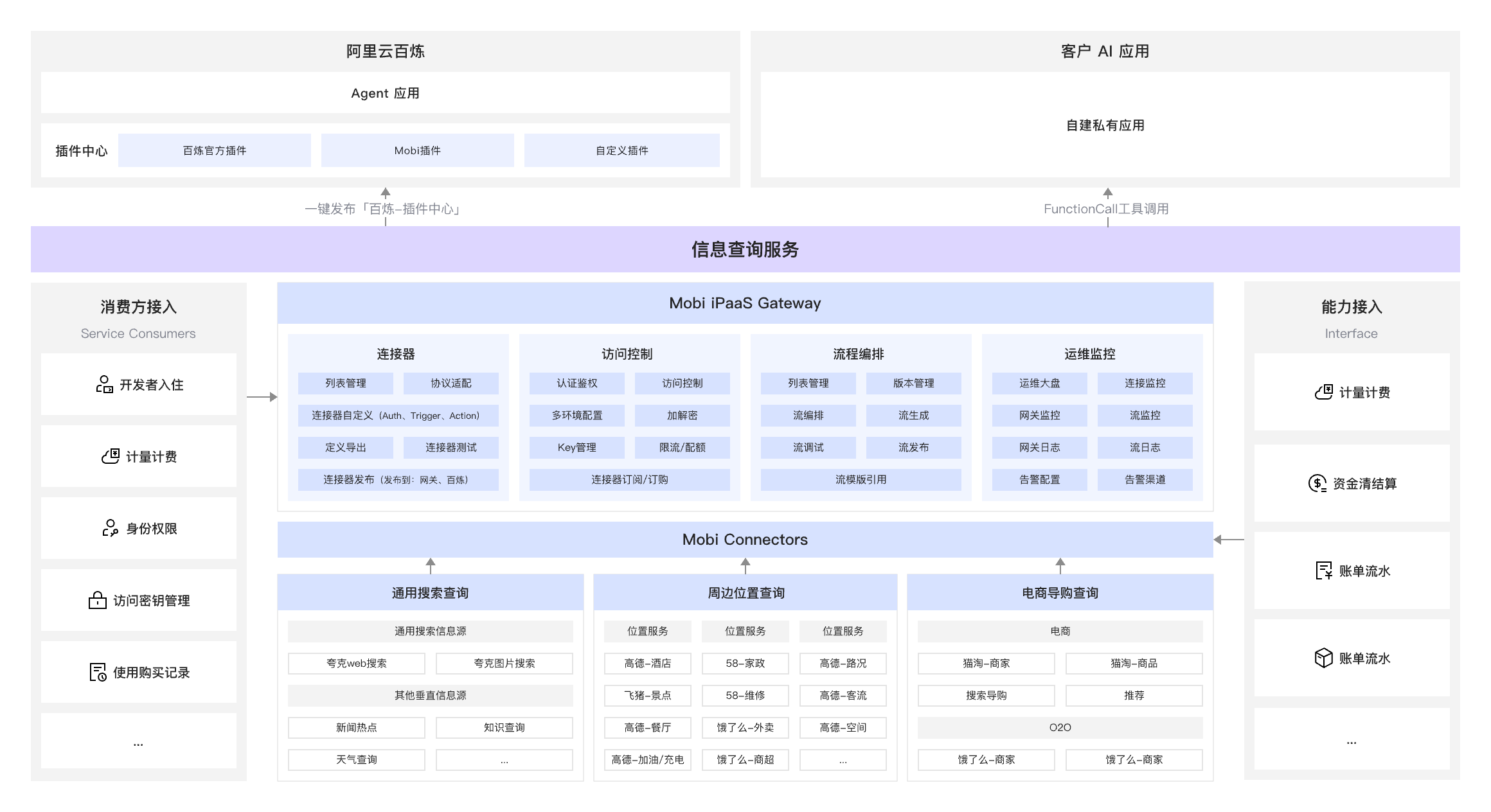Open the ellipsis entry in 周边位置查询
The image size is (1491, 812).
tap(843, 759)
